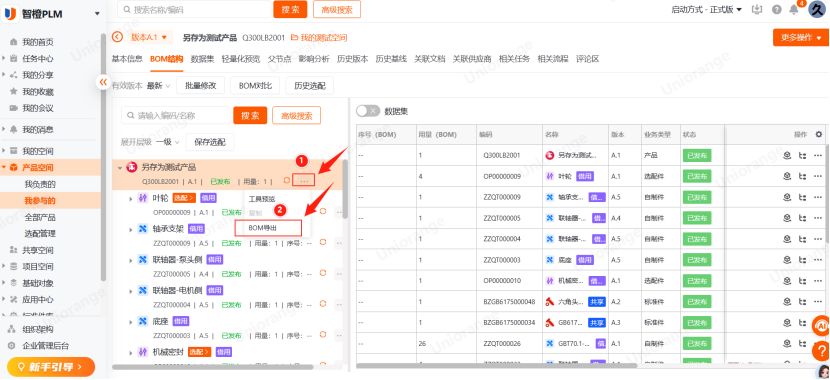Choose 工具预览 from the context menu
This screenshot has height=380, width=830.
tap(261, 199)
